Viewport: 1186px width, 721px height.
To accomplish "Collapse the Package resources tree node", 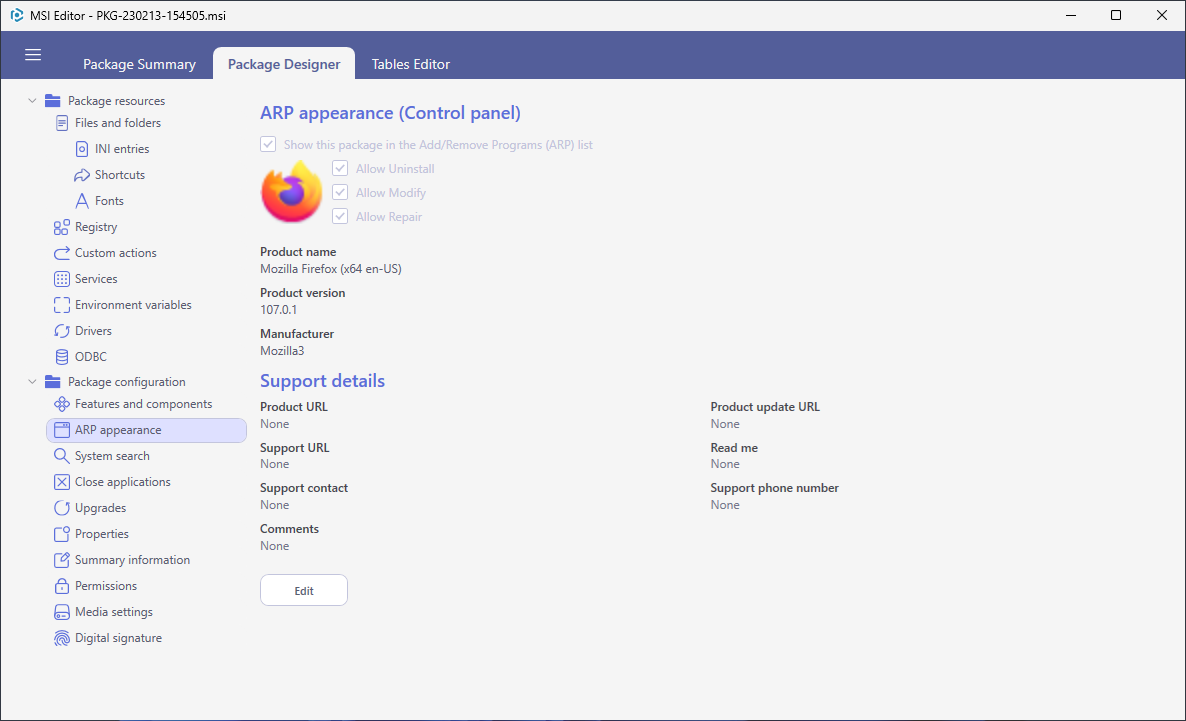I will point(32,101).
